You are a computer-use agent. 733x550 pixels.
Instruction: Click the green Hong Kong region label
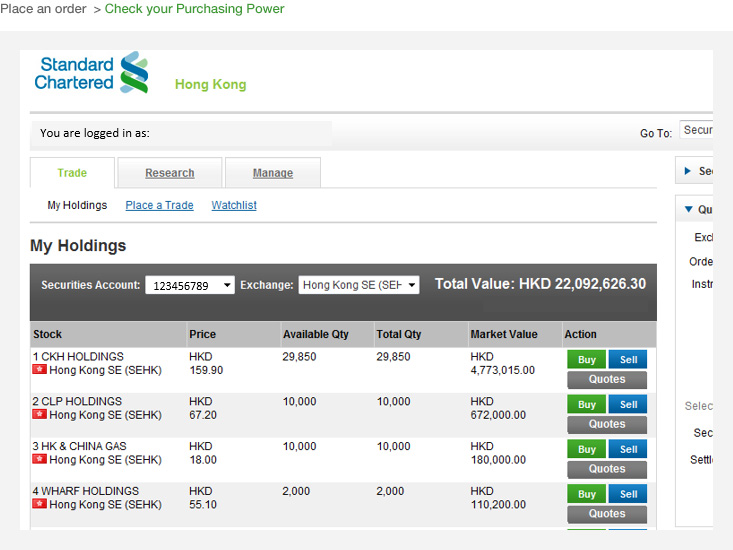[210, 84]
